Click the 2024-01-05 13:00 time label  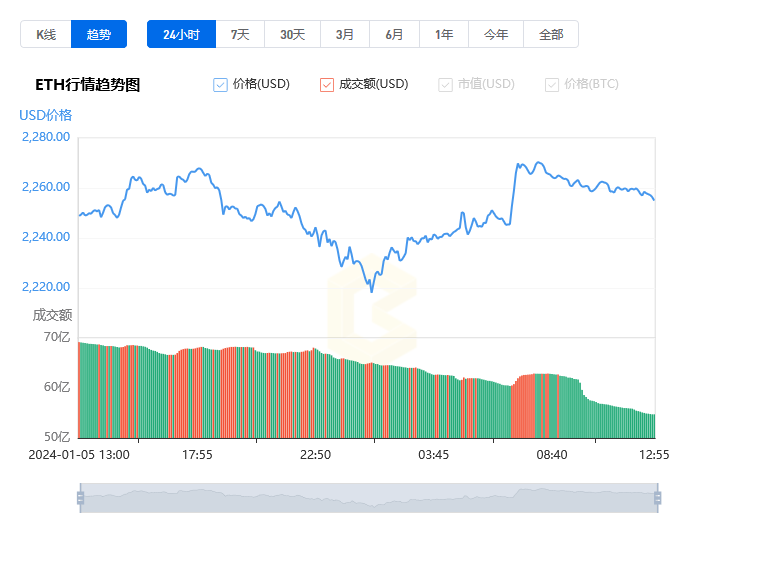[x=79, y=455]
